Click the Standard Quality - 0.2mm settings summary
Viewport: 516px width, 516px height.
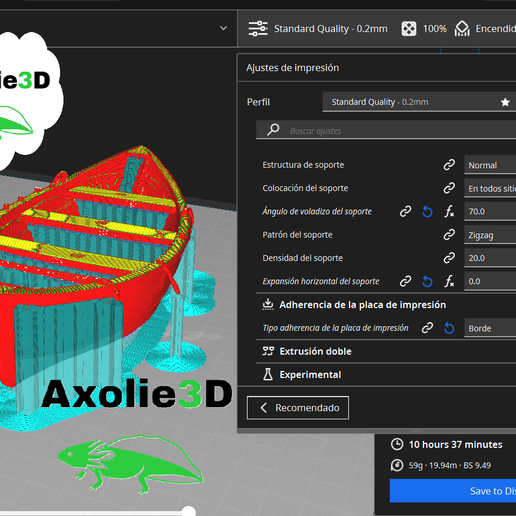[x=330, y=29]
